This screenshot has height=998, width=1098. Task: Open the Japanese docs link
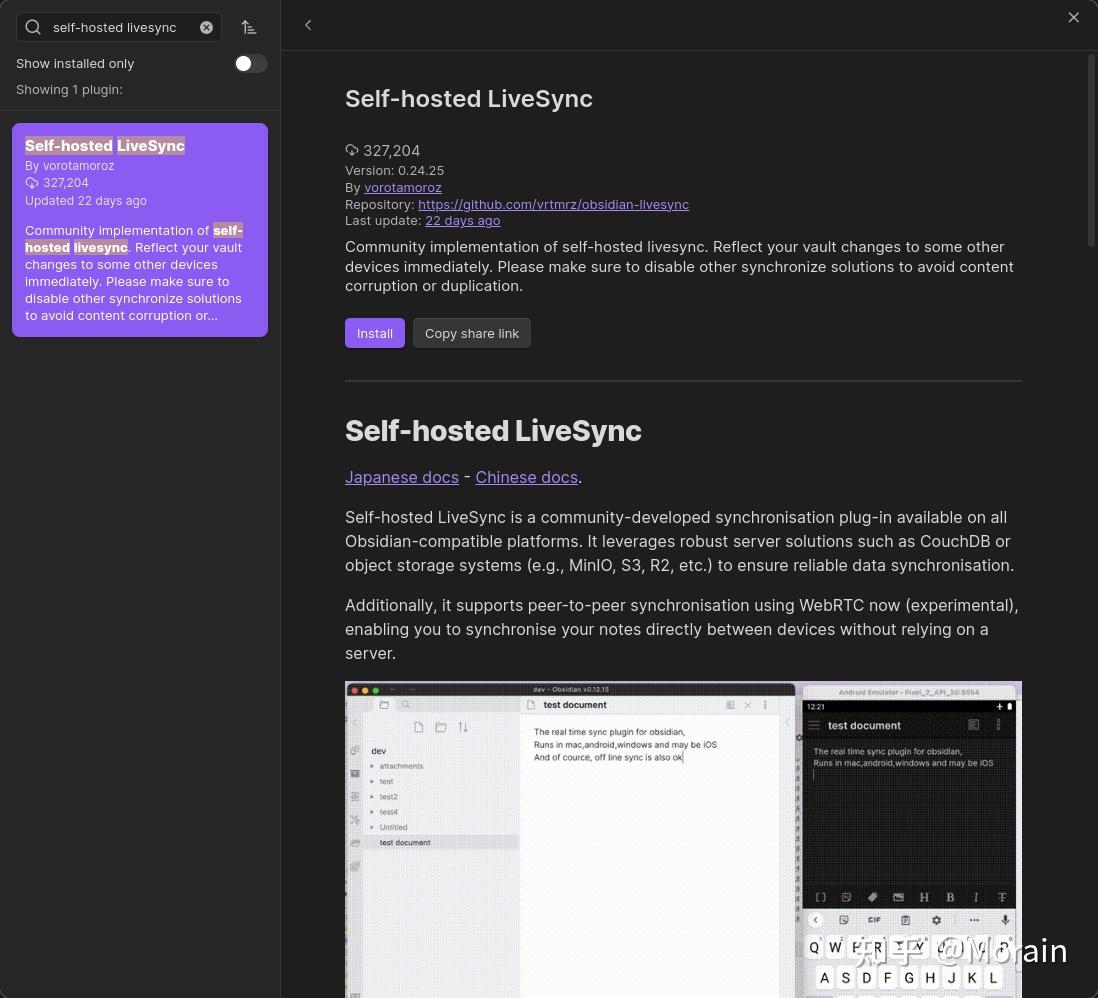(402, 477)
